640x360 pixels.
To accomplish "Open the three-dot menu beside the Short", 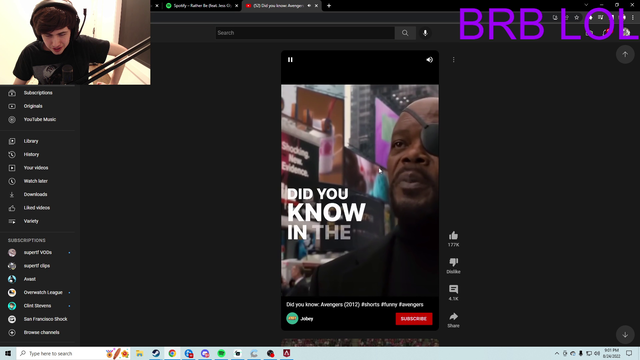I will 453,60.
